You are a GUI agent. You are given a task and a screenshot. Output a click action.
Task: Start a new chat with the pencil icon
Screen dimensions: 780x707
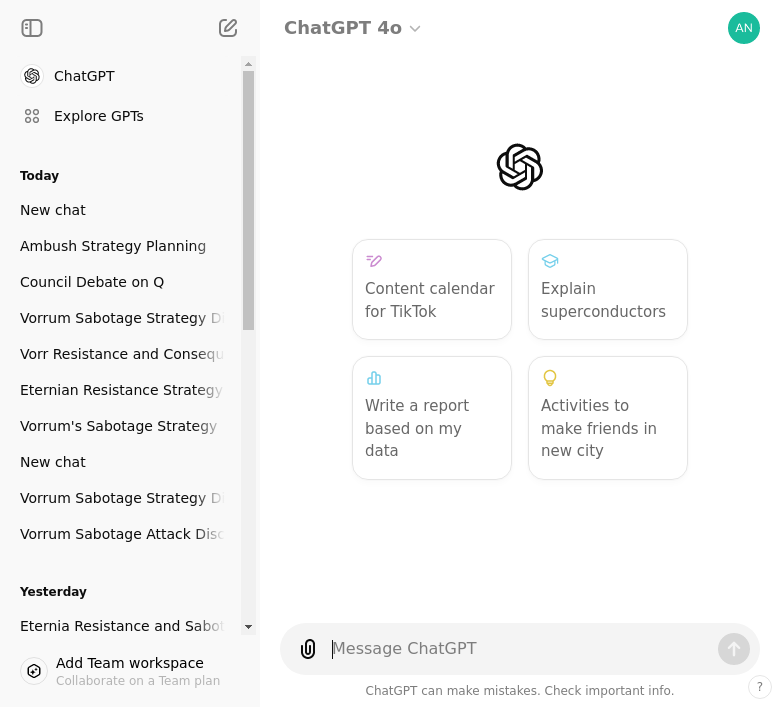228,28
